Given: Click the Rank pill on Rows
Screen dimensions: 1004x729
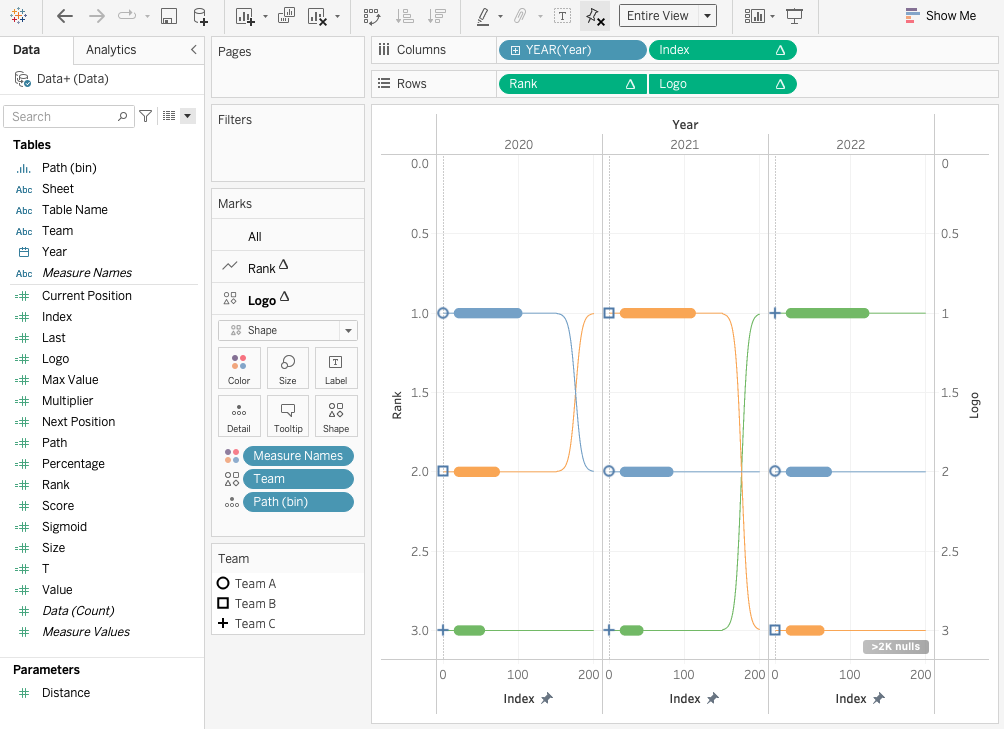Looking at the screenshot, I should point(572,84).
